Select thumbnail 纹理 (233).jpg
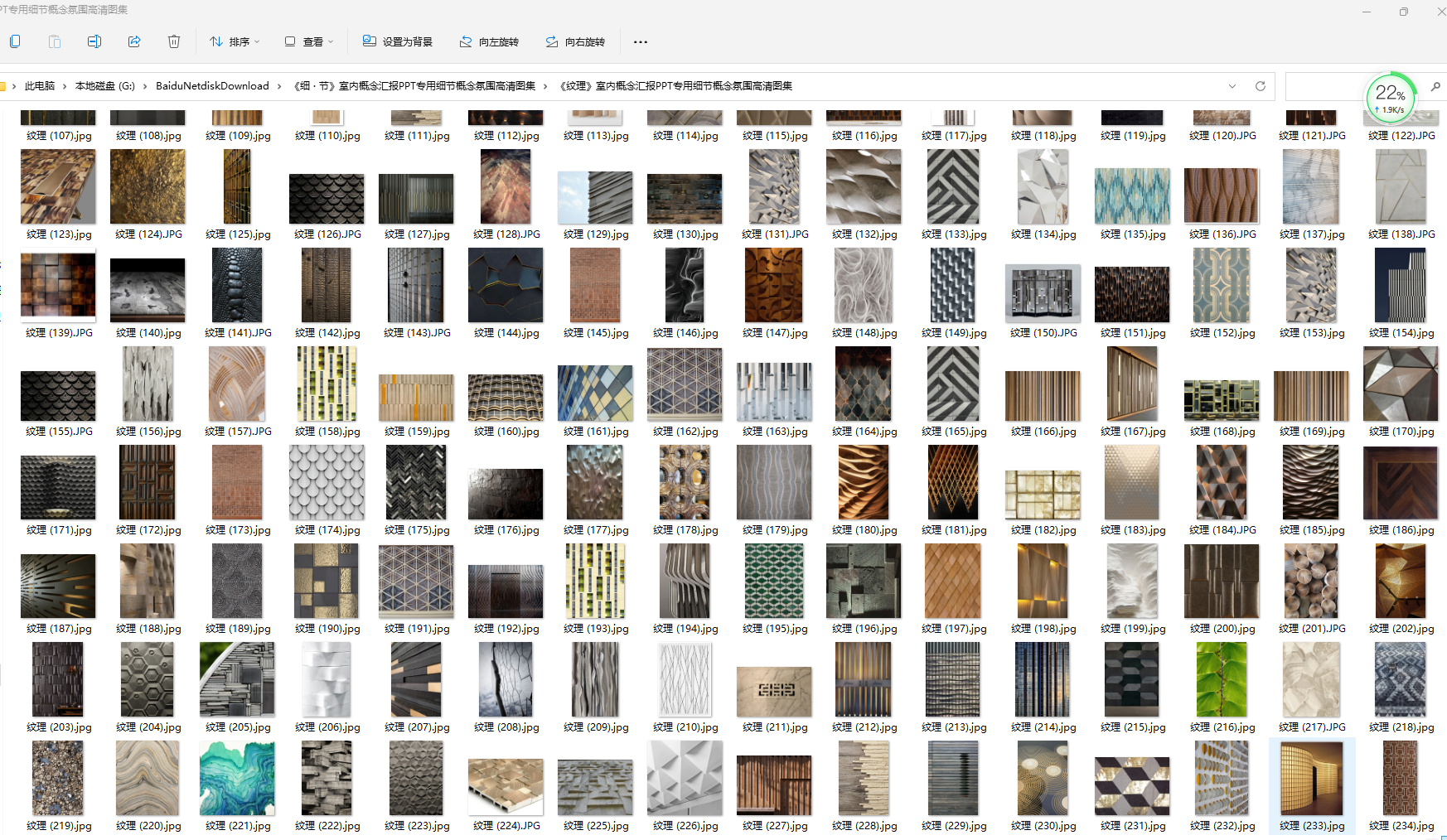This screenshot has height=840, width=1447. tap(1311, 778)
